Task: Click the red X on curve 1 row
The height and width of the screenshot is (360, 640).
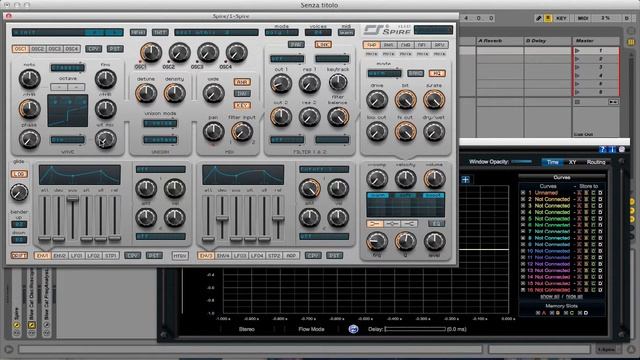Action: coord(579,193)
